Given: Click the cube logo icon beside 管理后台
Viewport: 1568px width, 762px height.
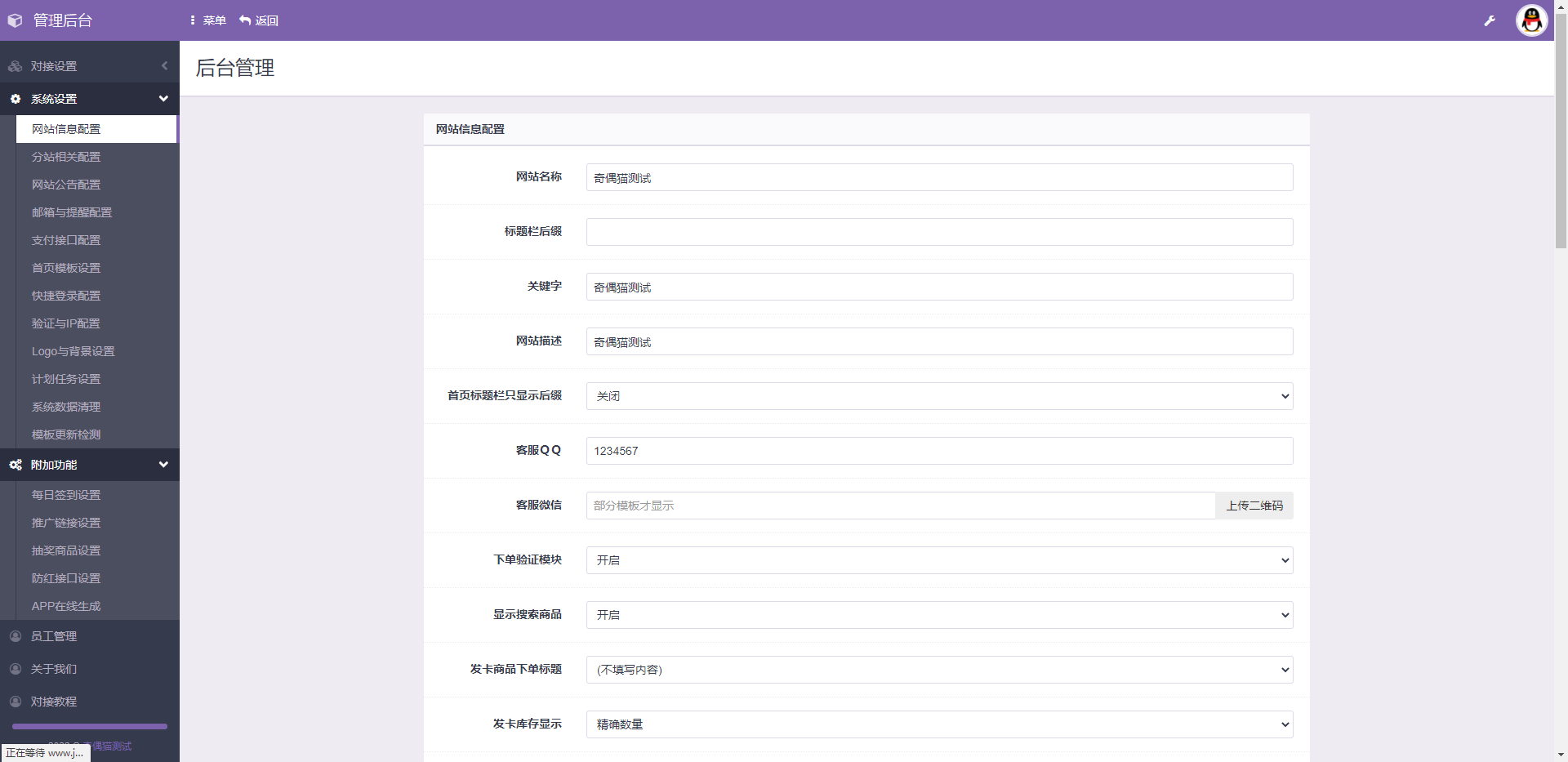Looking at the screenshot, I should [x=15, y=20].
